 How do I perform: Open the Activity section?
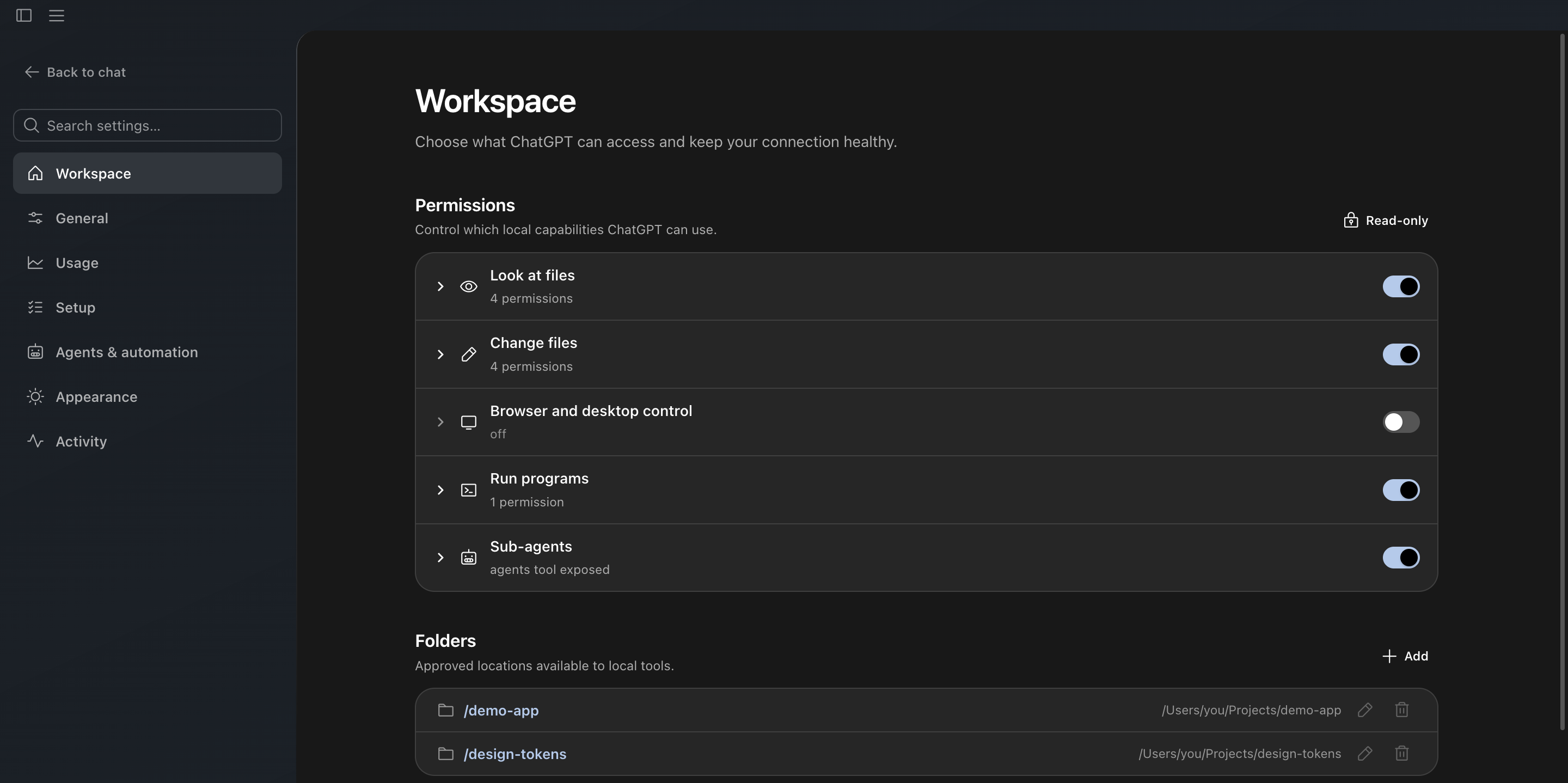pyautogui.click(x=148, y=442)
